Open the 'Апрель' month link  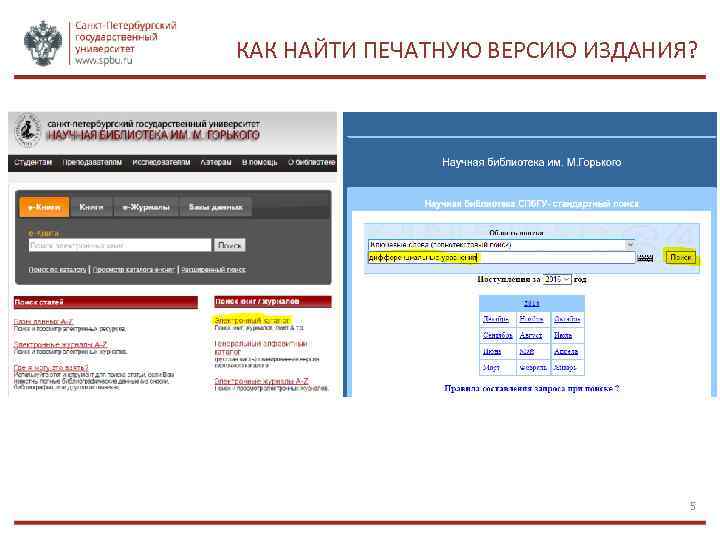coord(566,352)
